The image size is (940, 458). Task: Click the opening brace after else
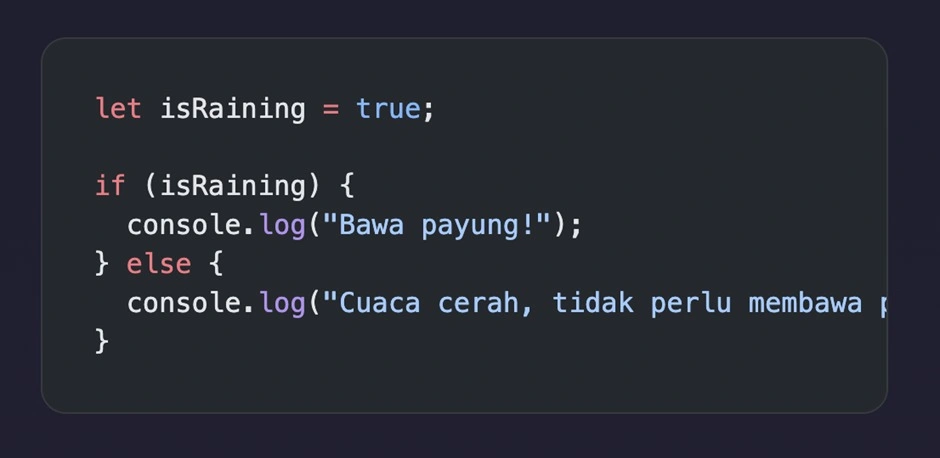pyautogui.click(x=216, y=264)
